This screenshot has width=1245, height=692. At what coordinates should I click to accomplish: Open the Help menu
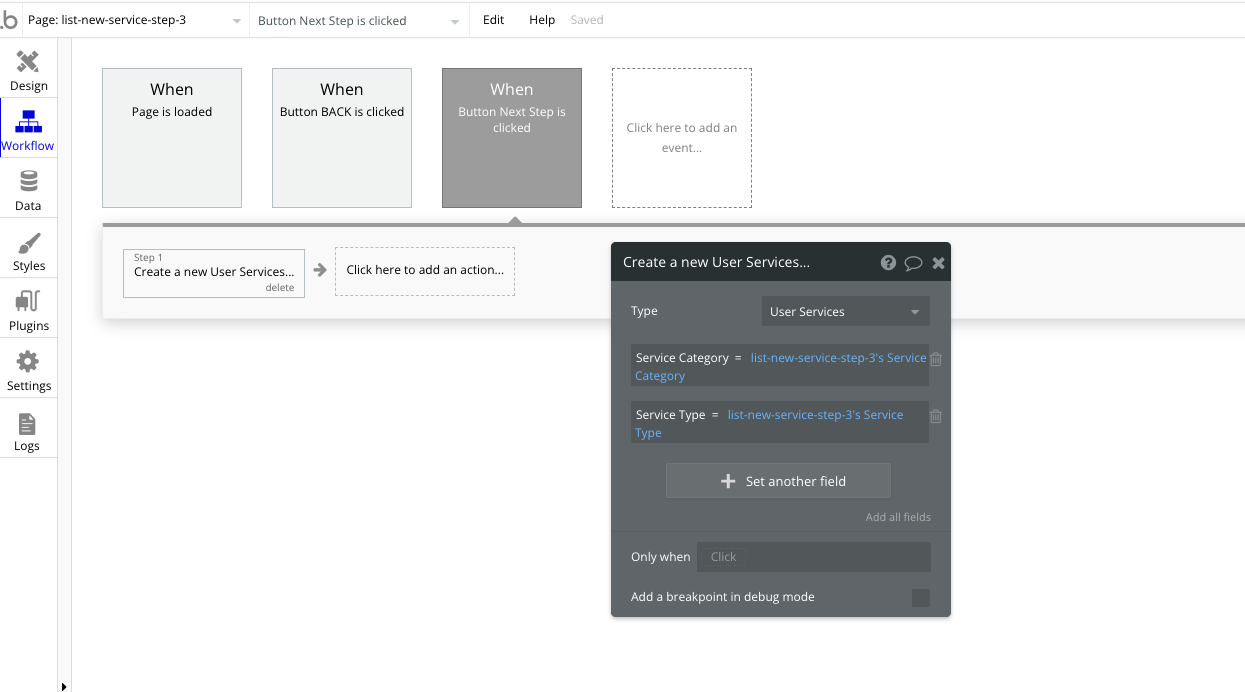click(542, 20)
